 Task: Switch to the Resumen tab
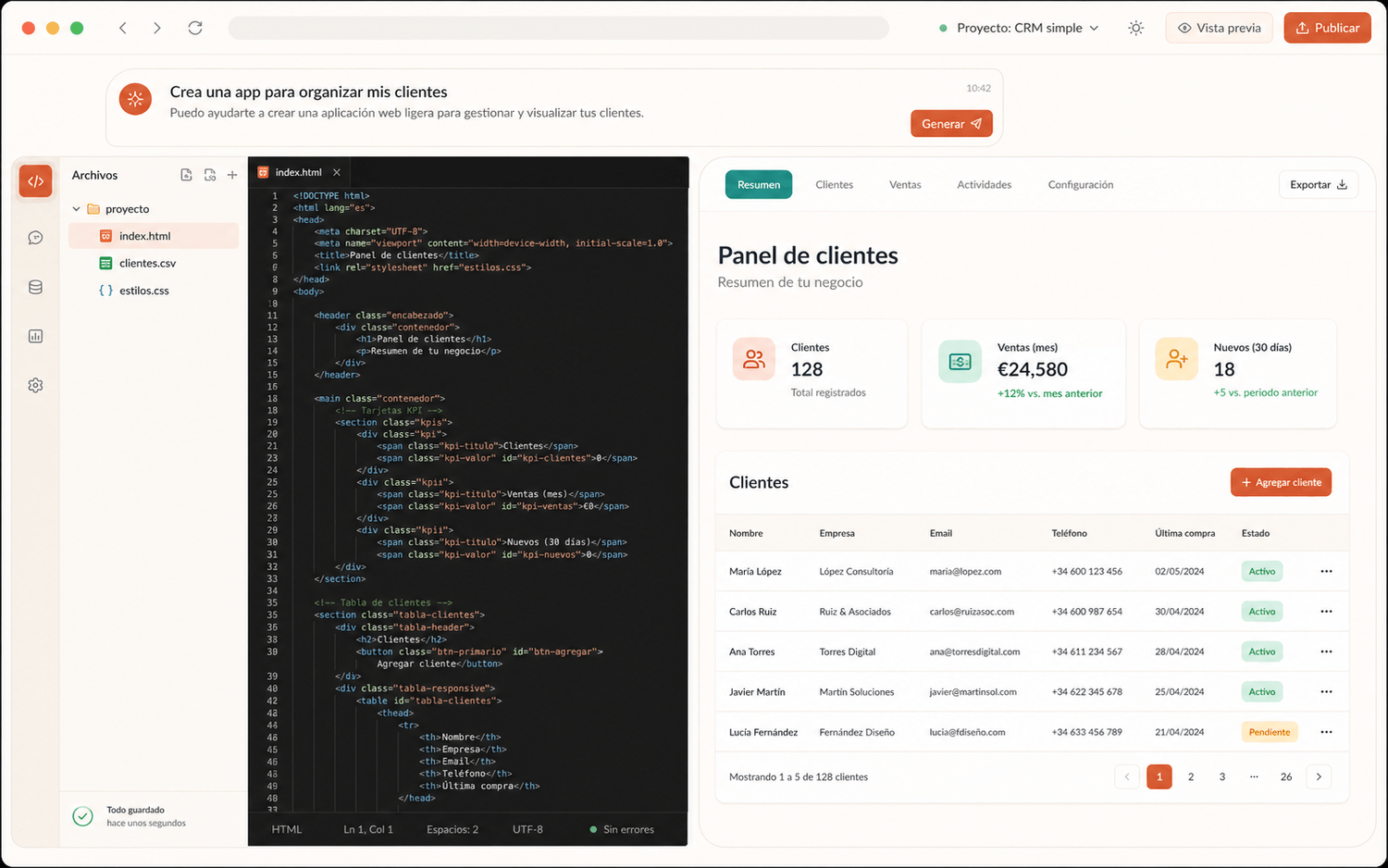pyautogui.click(x=759, y=185)
